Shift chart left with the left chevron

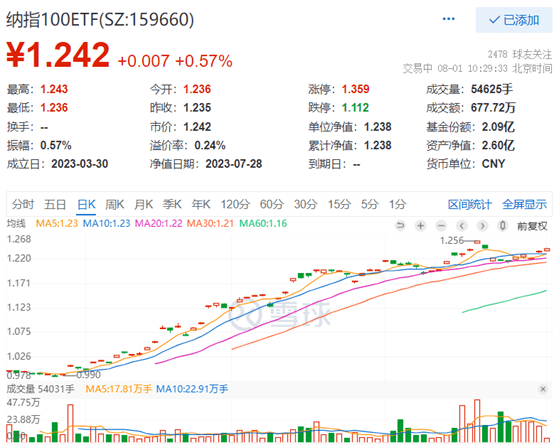[461, 225]
